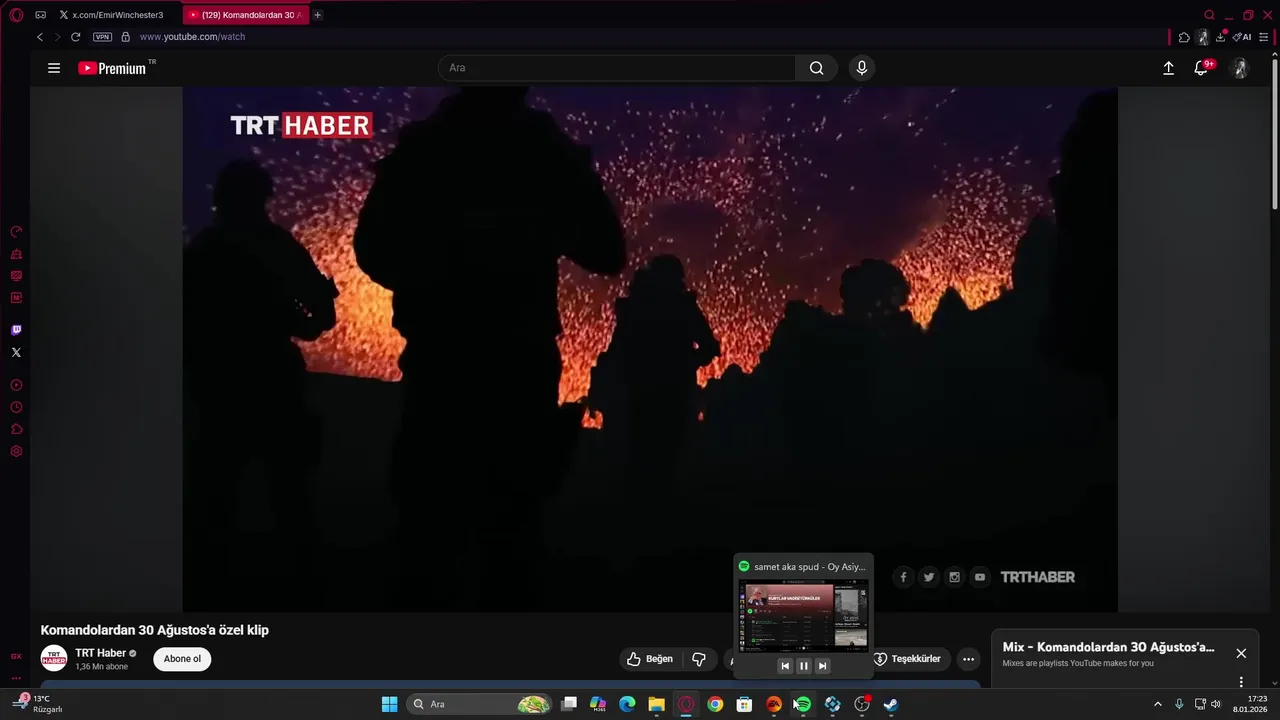Screen dimensions: 1280x720
Task: Open the Windows Start button
Action: click(389, 704)
